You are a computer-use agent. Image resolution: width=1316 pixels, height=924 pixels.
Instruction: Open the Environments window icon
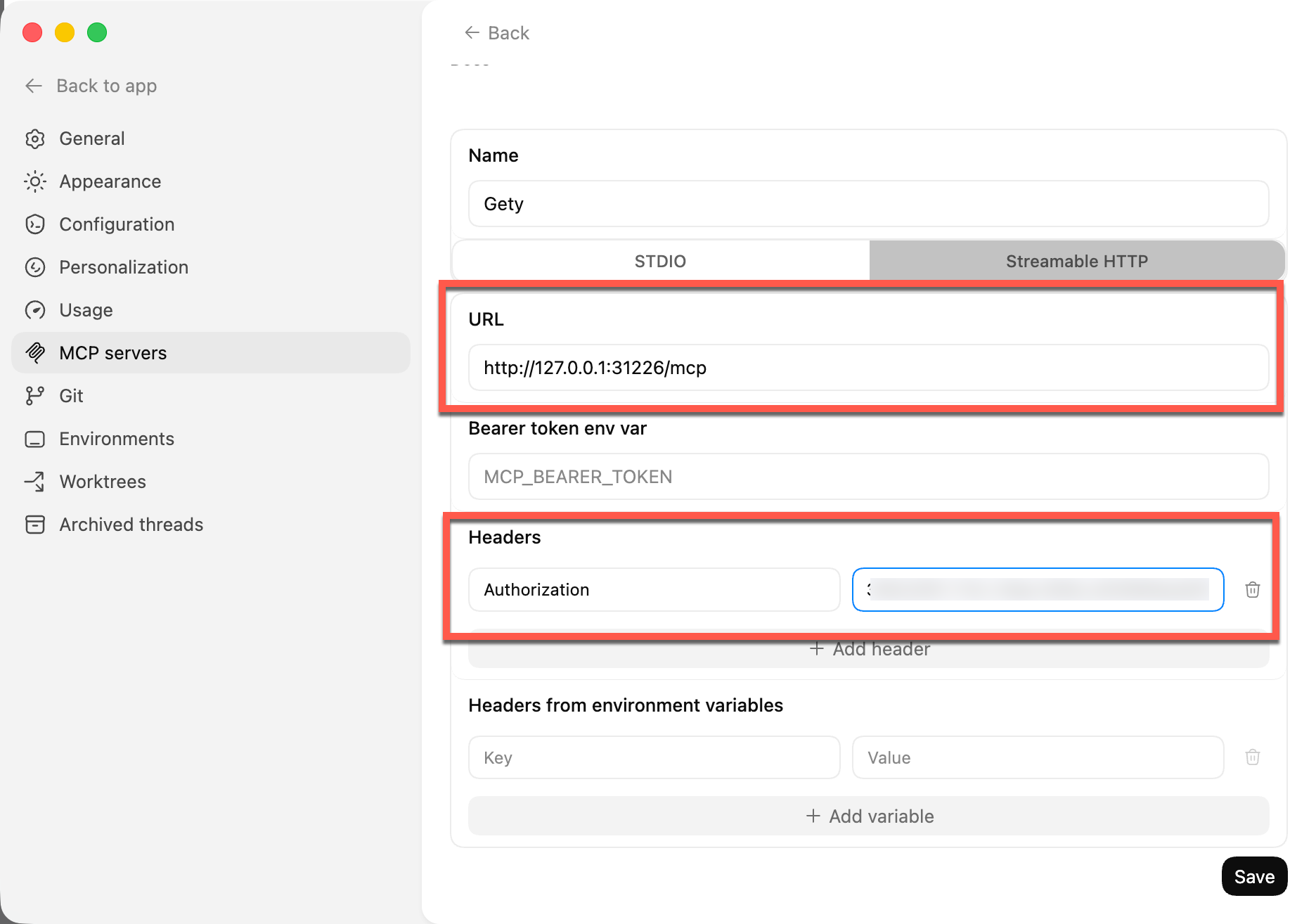(x=34, y=439)
